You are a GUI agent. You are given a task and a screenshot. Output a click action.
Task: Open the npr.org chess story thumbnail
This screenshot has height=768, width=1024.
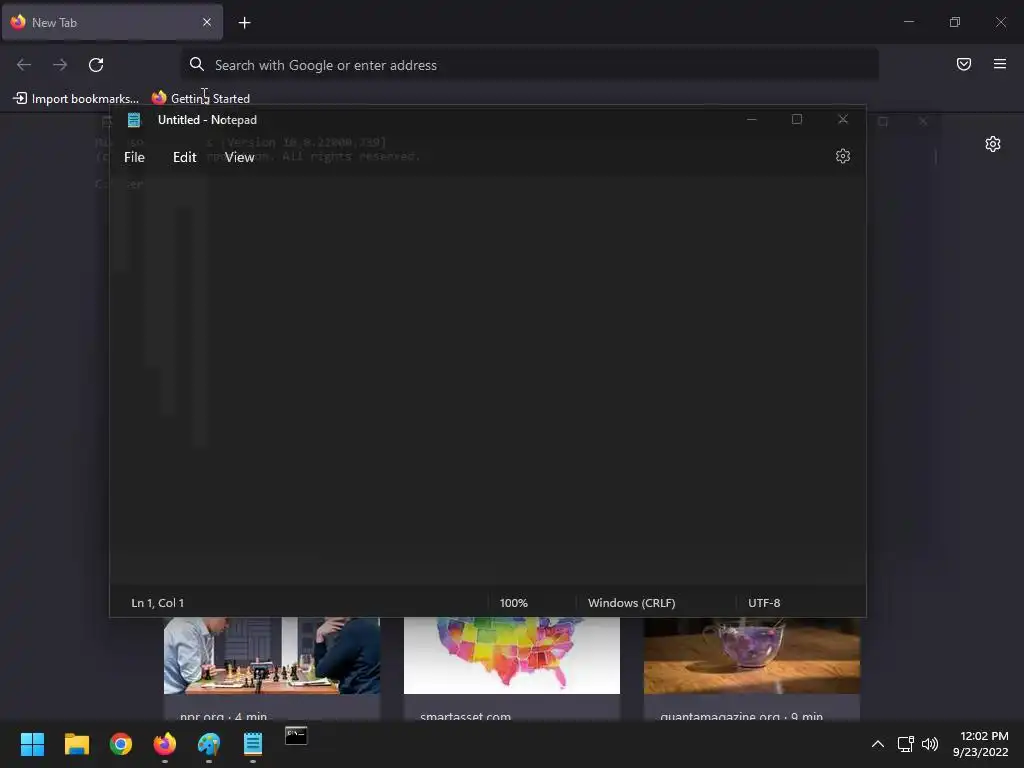click(272, 655)
